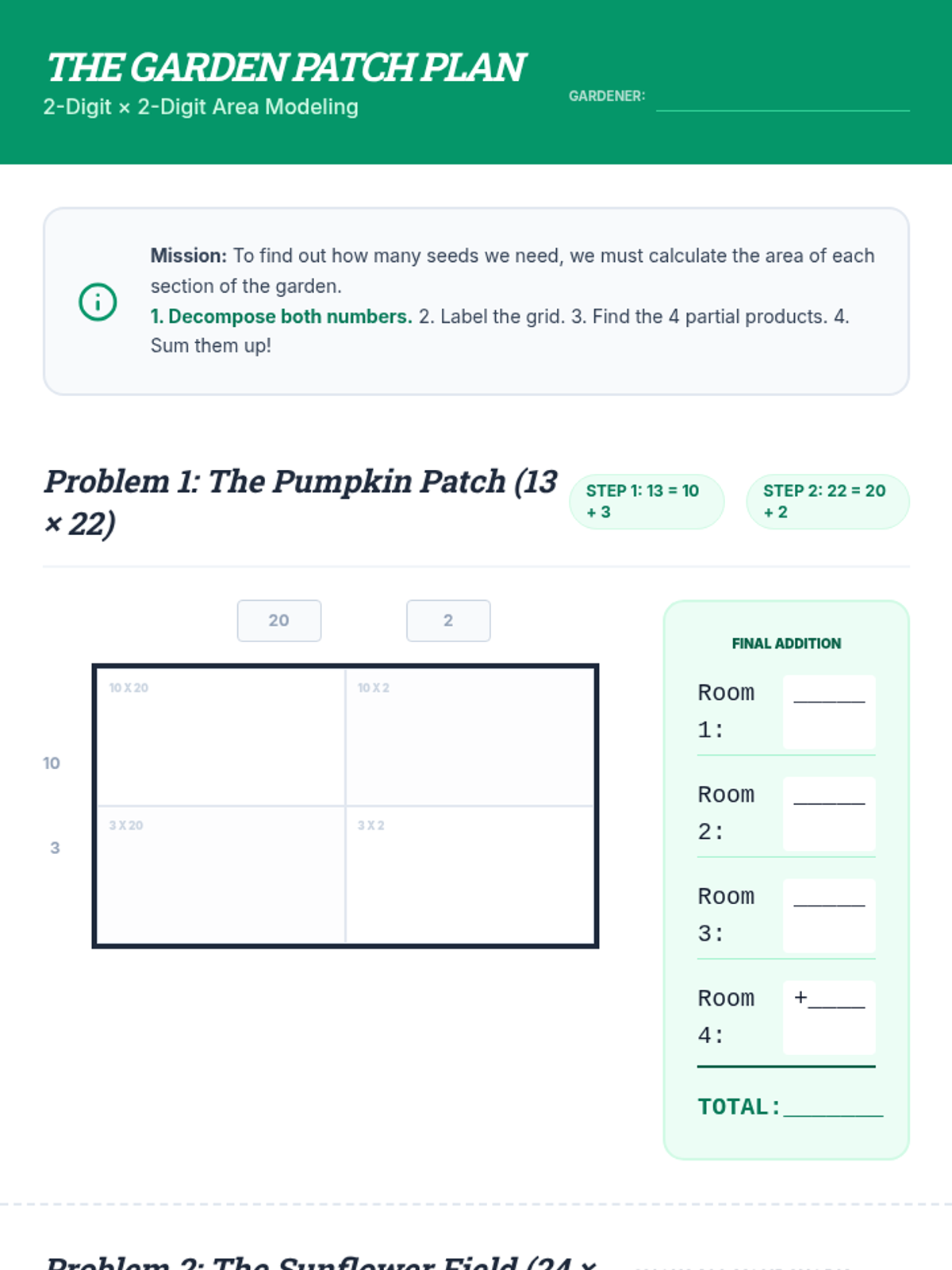Click the column label box showing 20
Viewport: 952px width, 1270px height.
click(279, 621)
